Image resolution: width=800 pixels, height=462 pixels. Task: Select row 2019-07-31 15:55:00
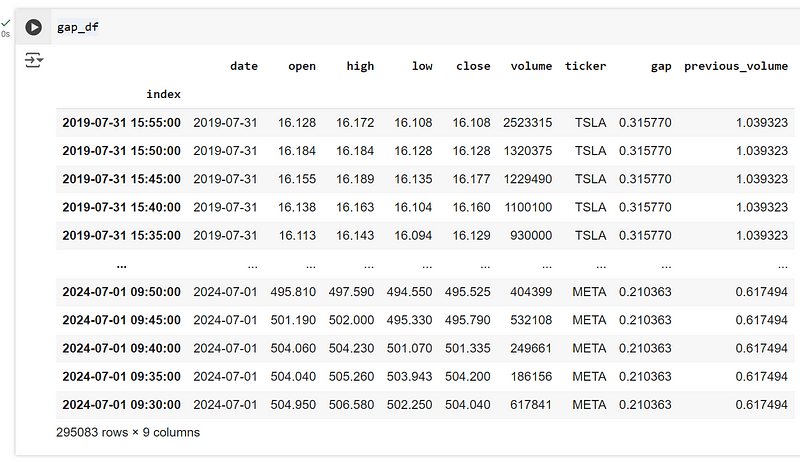click(x=425, y=123)
